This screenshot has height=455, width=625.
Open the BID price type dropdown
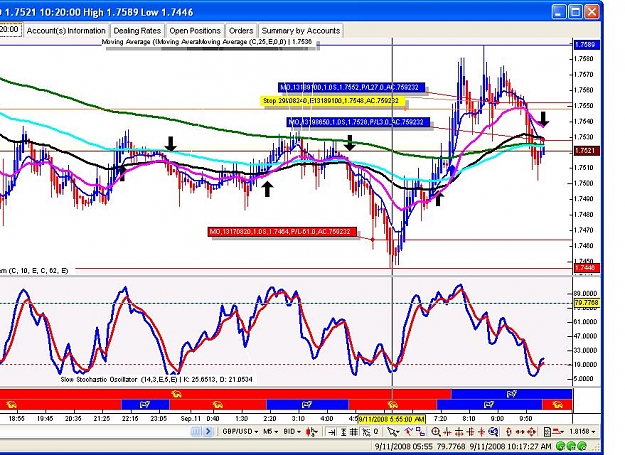coord(292,431)
